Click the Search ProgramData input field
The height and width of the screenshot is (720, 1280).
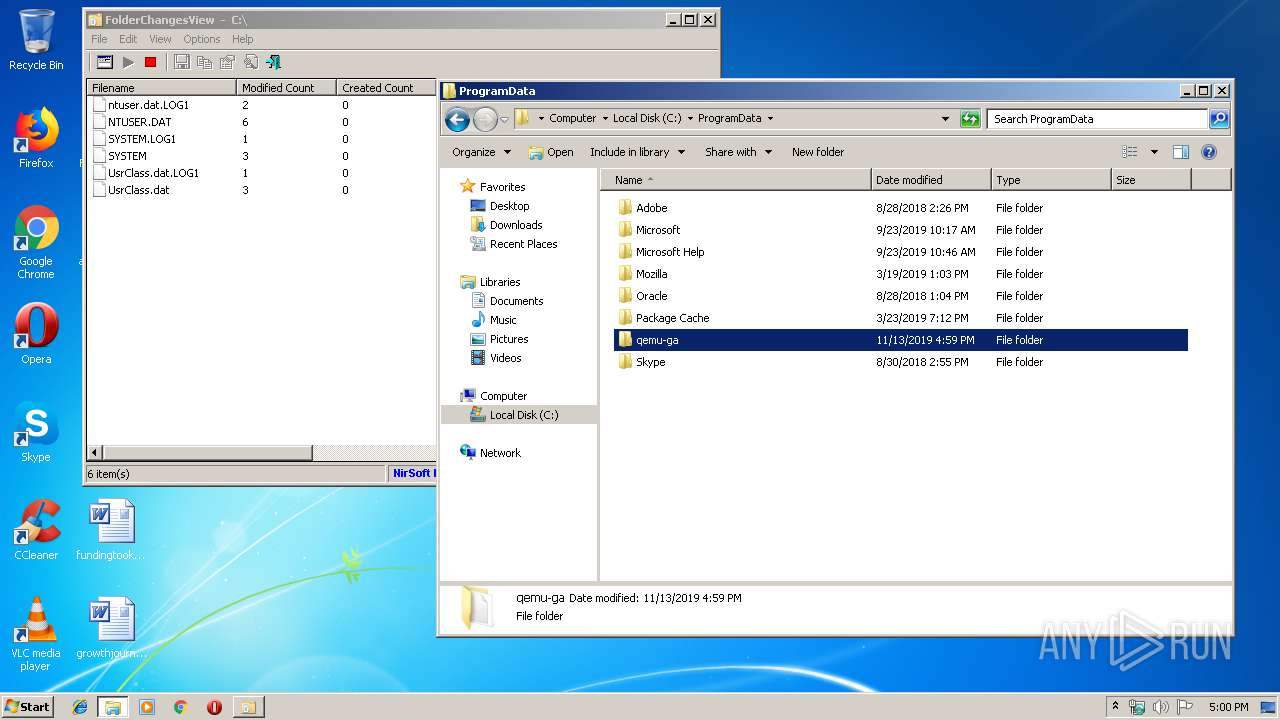(x=1097, y=118)
